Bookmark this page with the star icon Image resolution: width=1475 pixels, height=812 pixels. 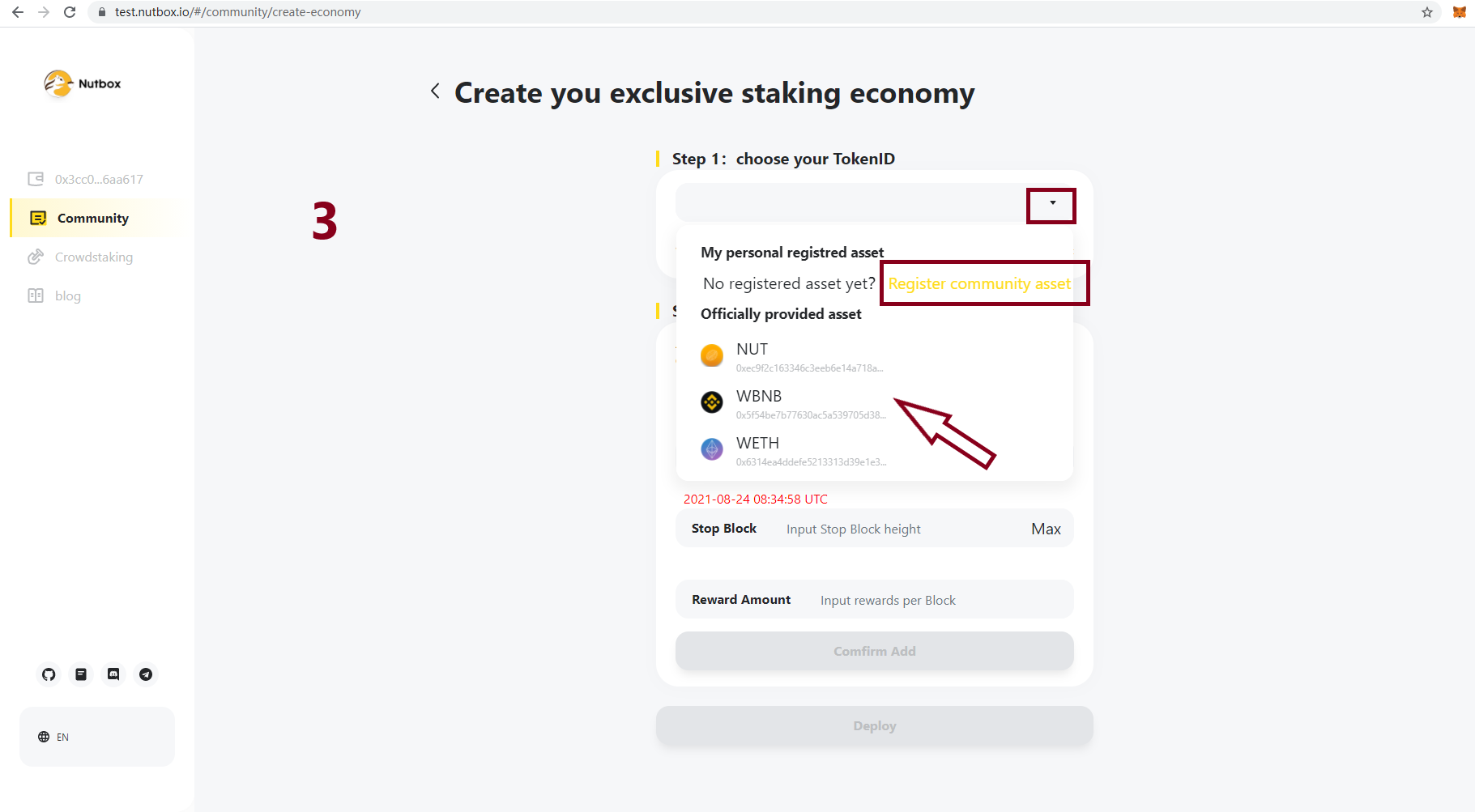click(x=1427, y=12)
